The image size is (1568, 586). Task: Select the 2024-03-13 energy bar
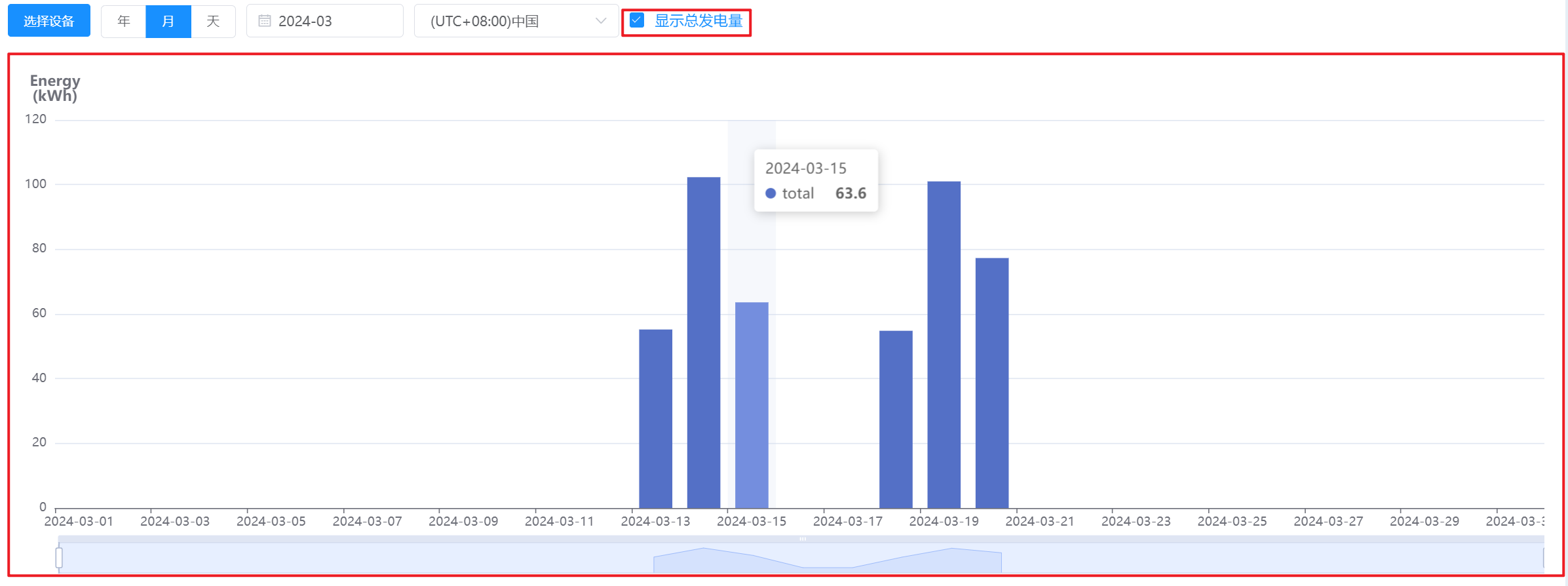click(x=655, y=419)
